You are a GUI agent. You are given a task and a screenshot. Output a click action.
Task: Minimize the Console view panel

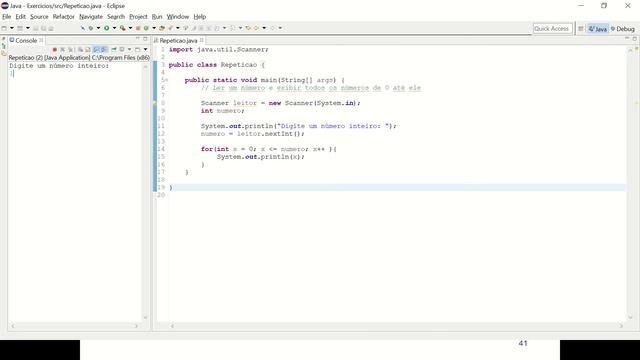[x=138, y=38]
